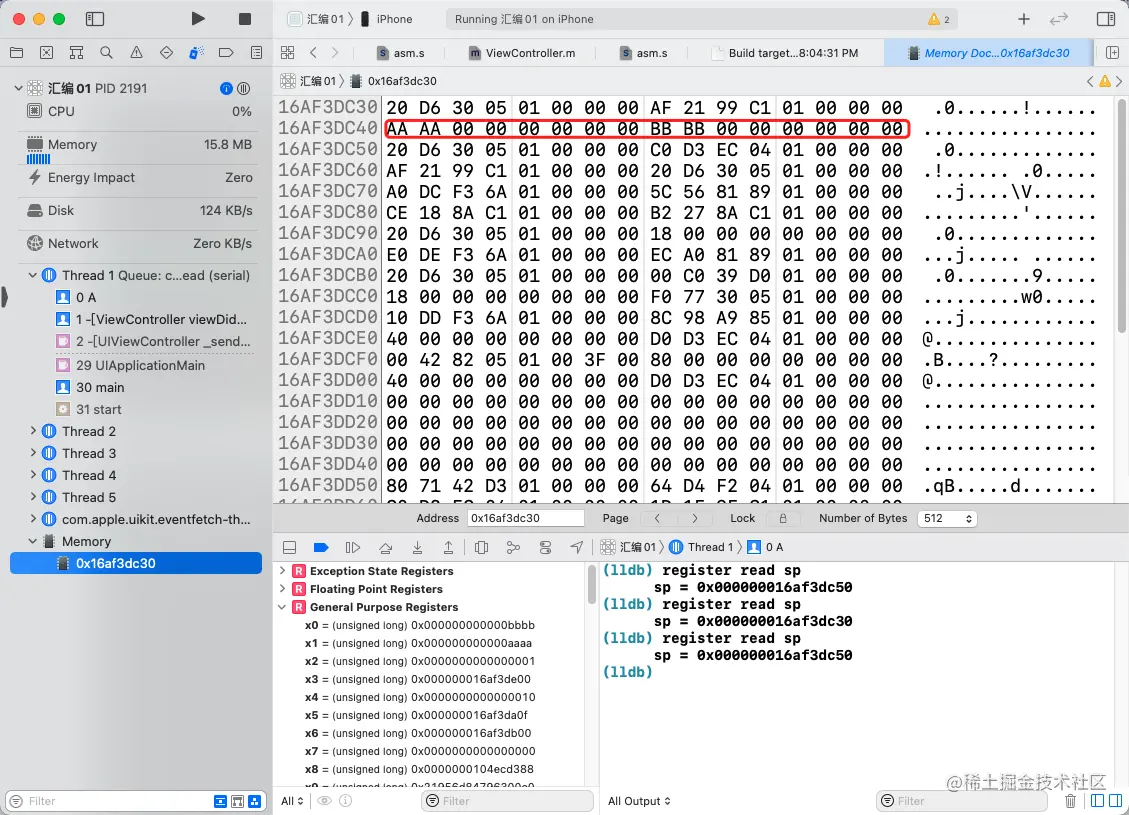Step into the function
This screenshot has width=1129, height=815.
click(x=417, y=547)
